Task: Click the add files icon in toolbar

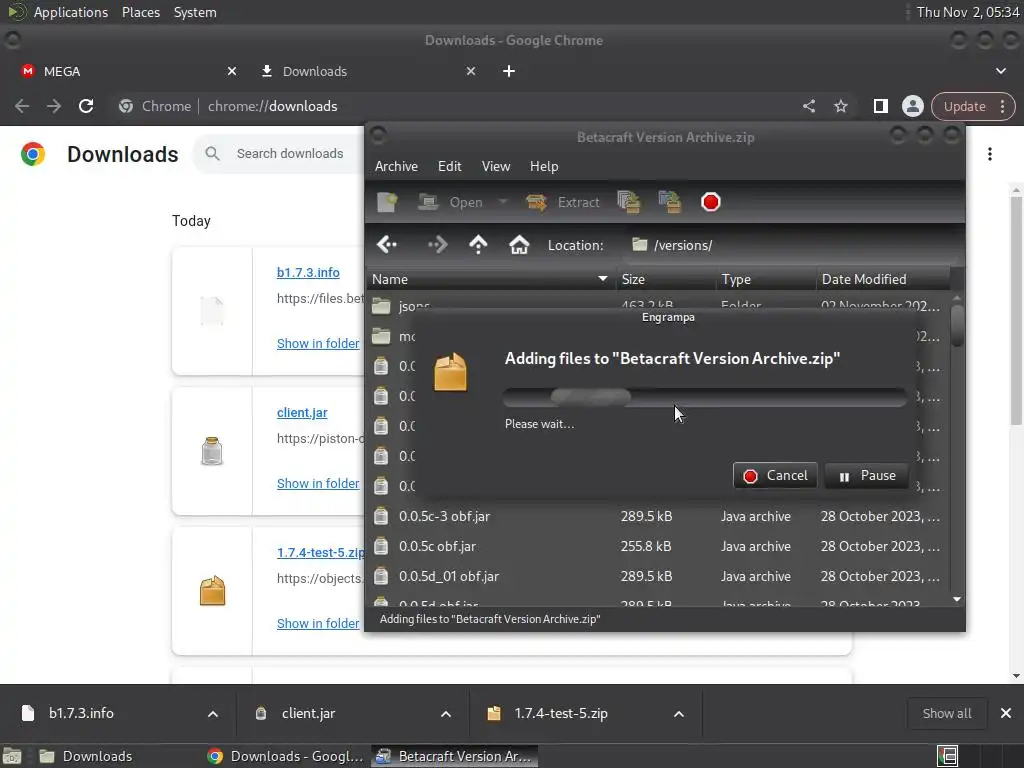Action: pos(629,202)
